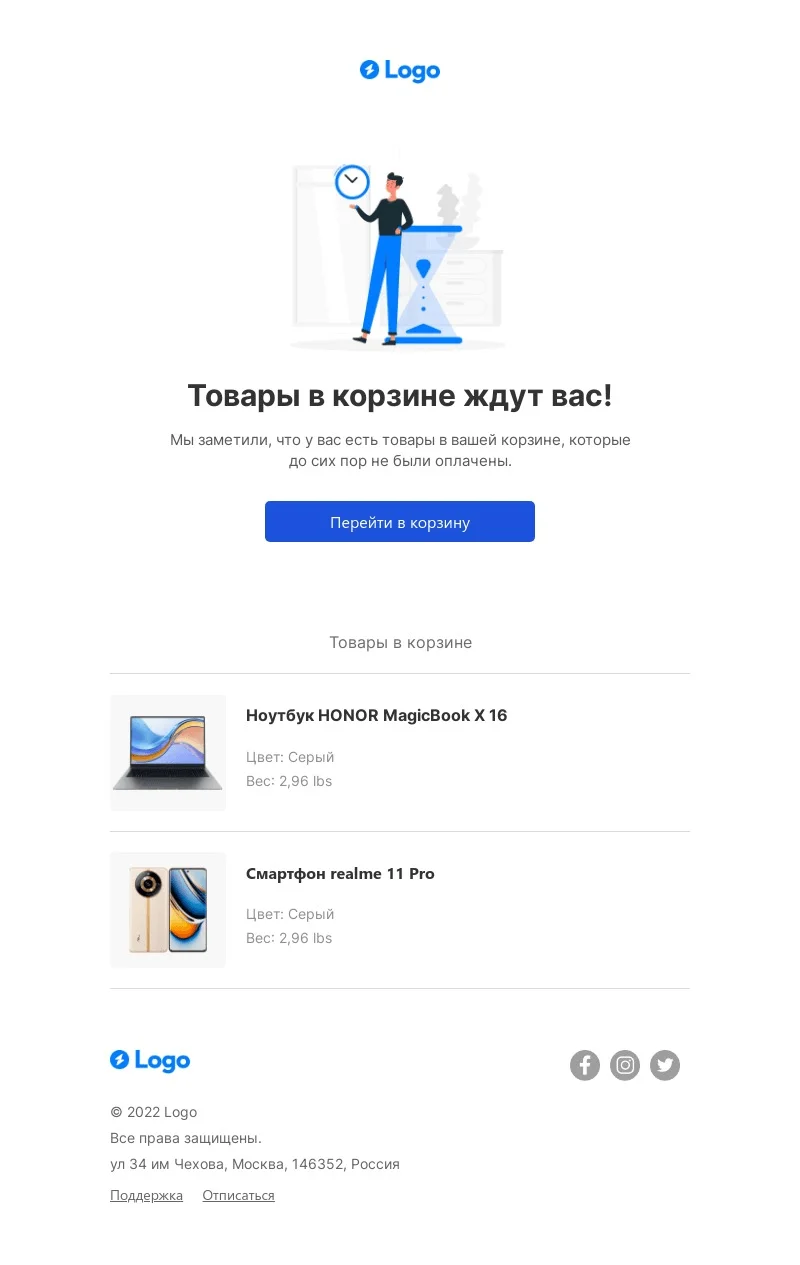Follow the Отписаться unsubscribe link
The height and width of the screenshot is (1265, 800).
tap(238, 1195)
